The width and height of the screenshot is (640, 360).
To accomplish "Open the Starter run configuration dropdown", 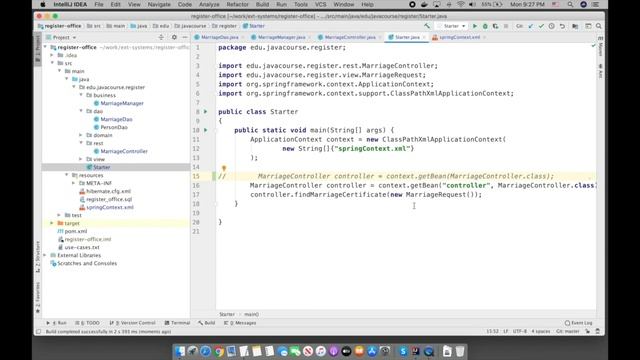I will click(x=452, y=26).
